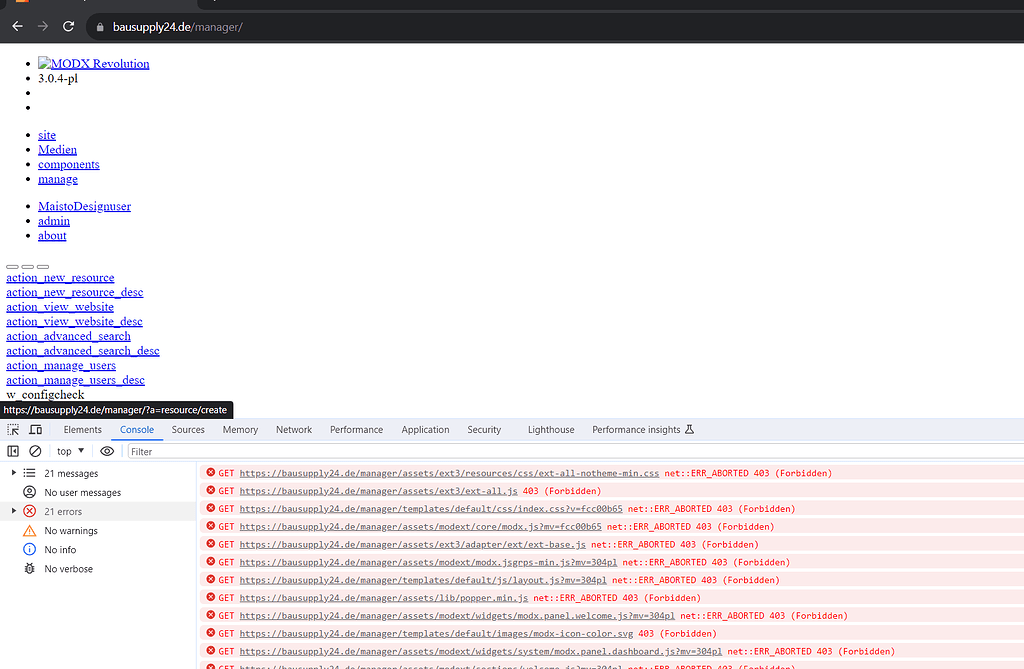Open the Medien link
The width and height of the screenshot is (1024, 669).
[57, 149]
